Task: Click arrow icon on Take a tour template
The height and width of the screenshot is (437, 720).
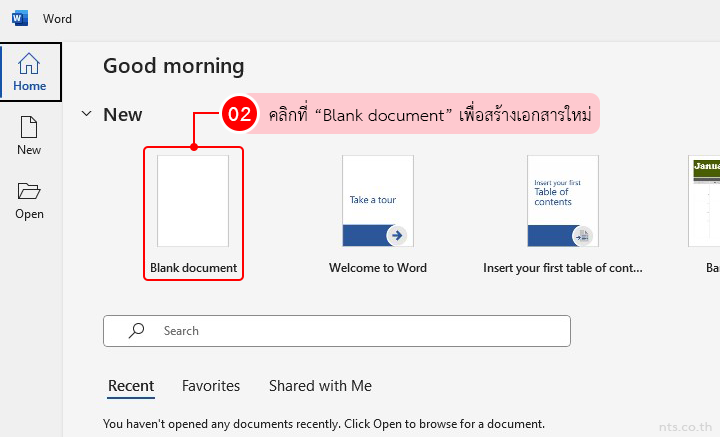Action: pos(397,235)
